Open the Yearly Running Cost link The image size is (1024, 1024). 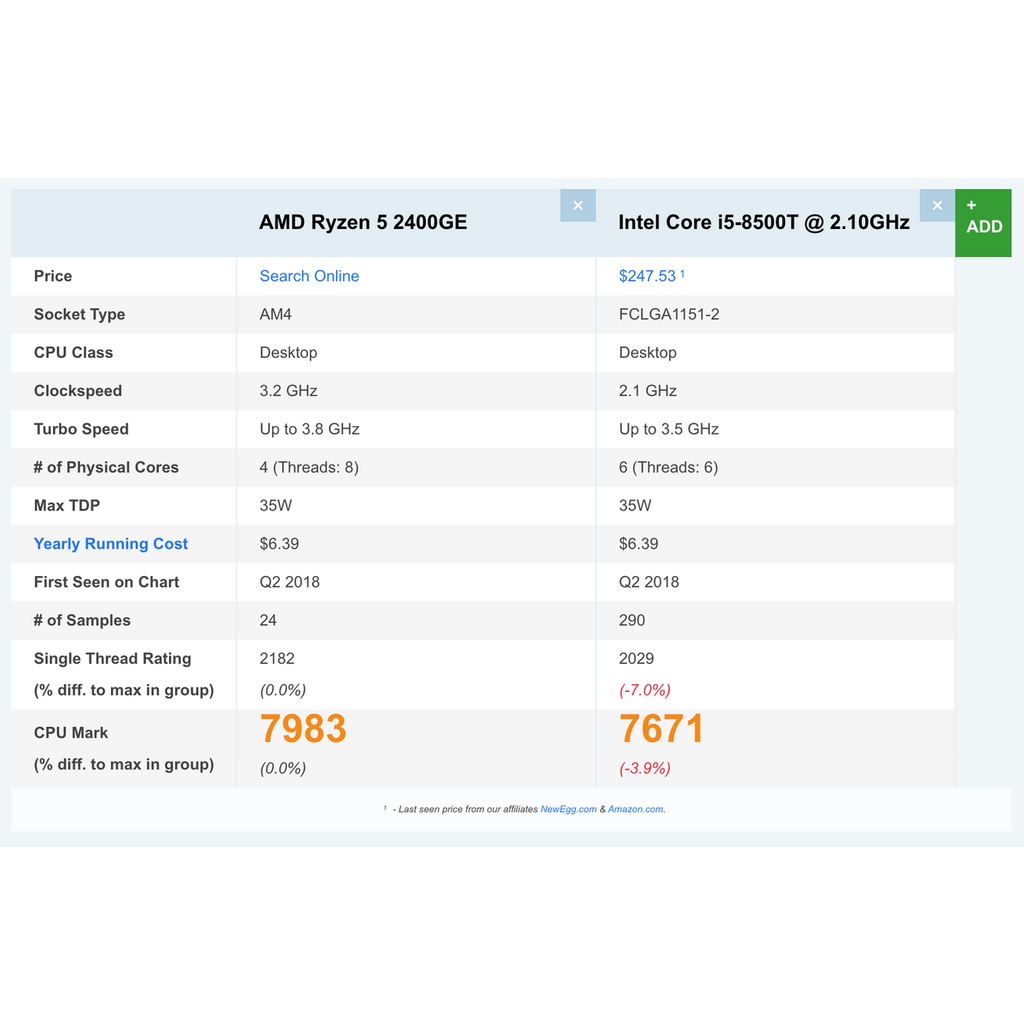coord(111,544)
